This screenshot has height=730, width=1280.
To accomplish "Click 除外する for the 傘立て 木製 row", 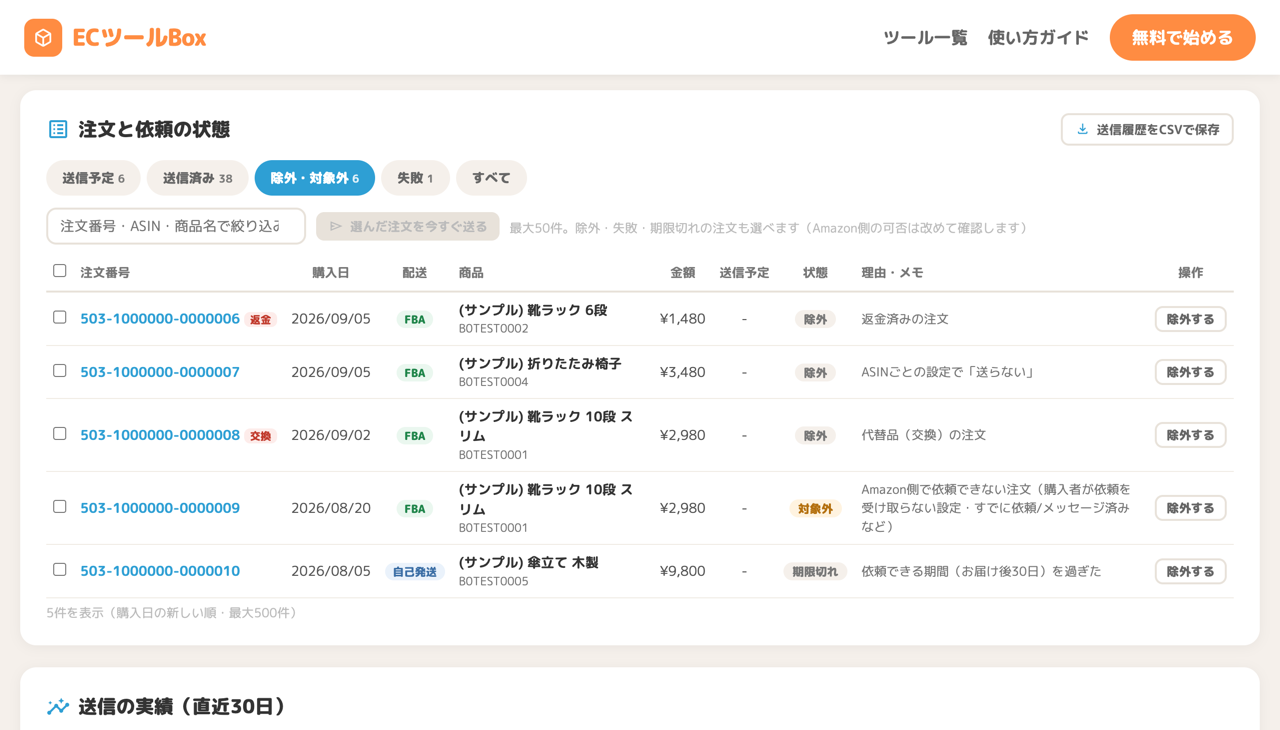I will (x=1190, y=571).
